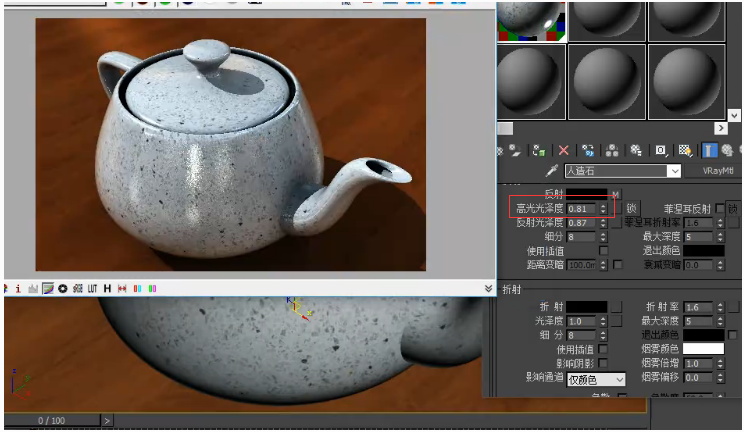Viewport: 744px width, 432px height.
Task: Click the green-magenta stereo bars icon
Action: (x=152, y=288)
